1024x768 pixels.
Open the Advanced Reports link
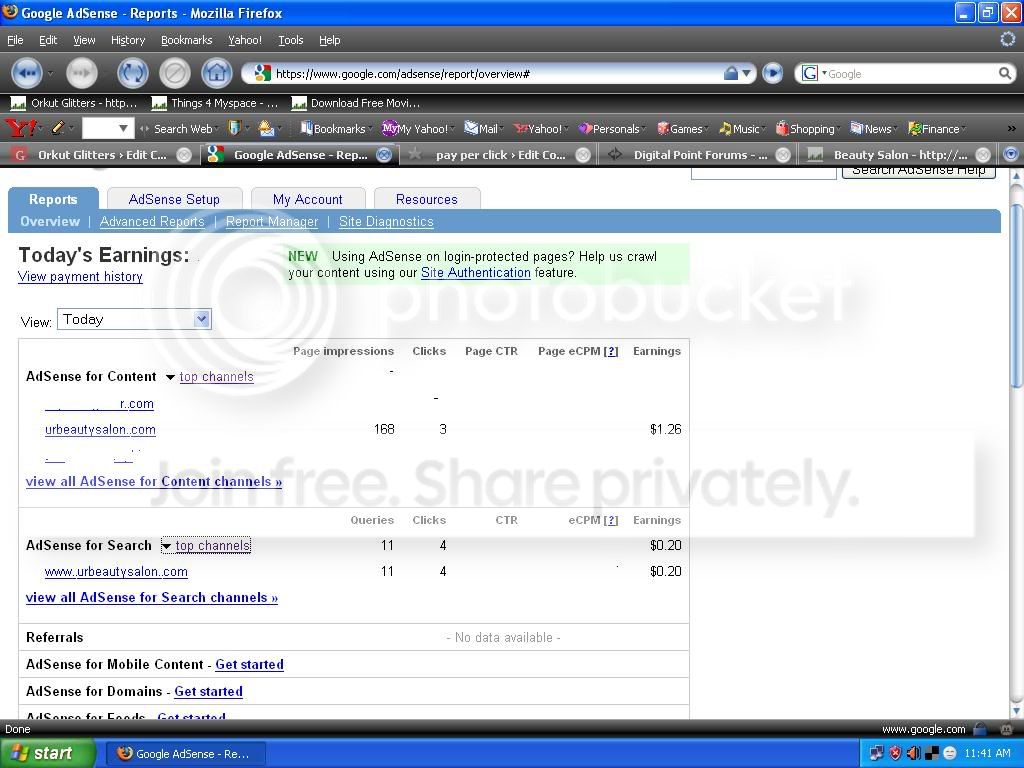[x=152, y=221]
